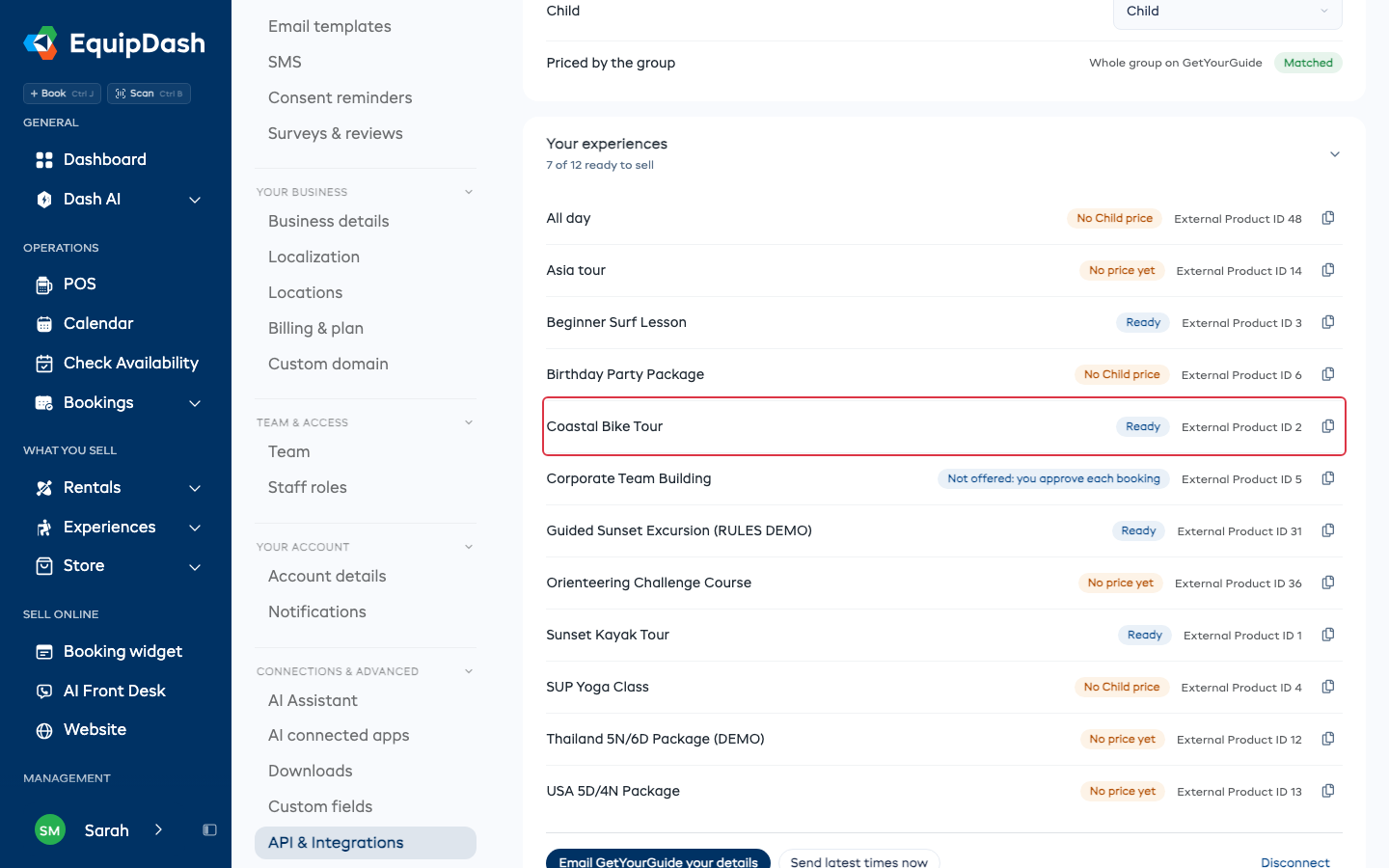Click the Disconnect link

[x=1295, y=862]
